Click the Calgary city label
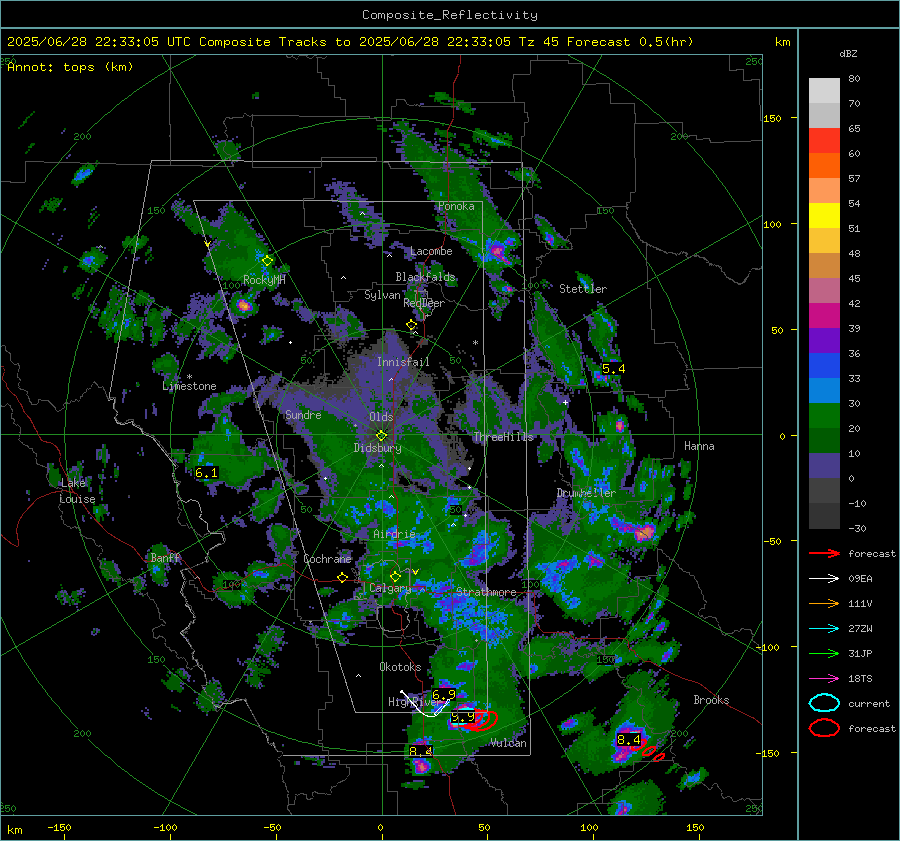This screenshot has height=841, width=900. [390, 588]
